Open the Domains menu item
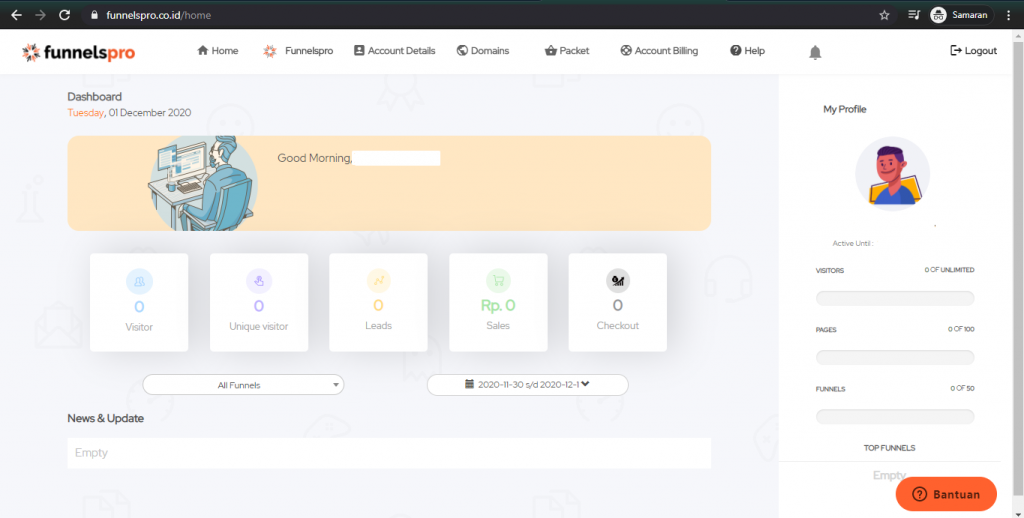The width and height of the screenshot is (1024, 518). [483, 51]
